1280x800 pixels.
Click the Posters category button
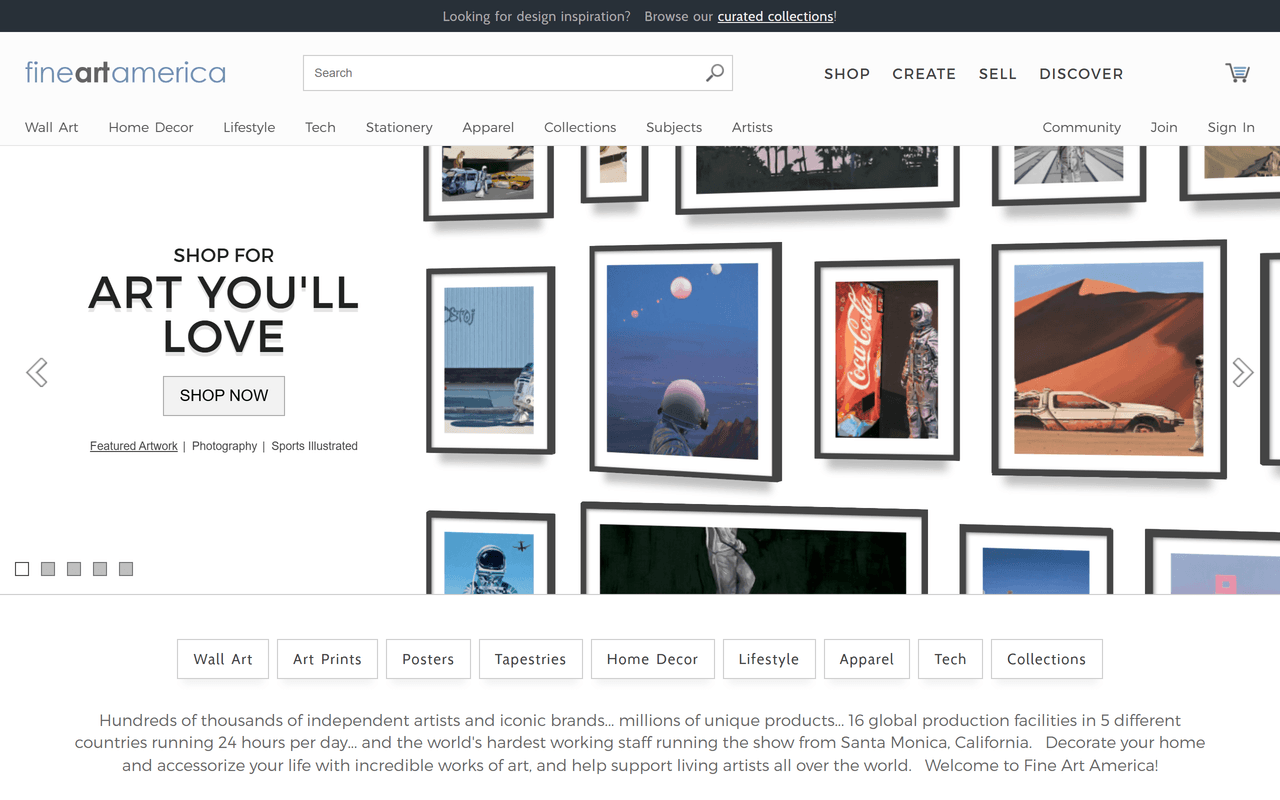pos(428,659)
